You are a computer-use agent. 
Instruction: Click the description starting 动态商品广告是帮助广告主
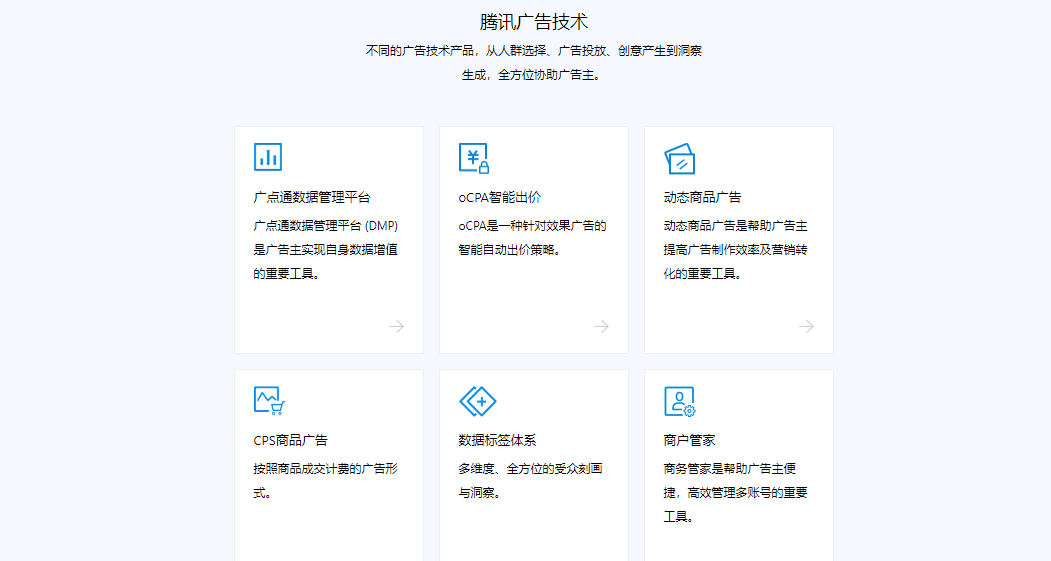(x=735, y=249)
